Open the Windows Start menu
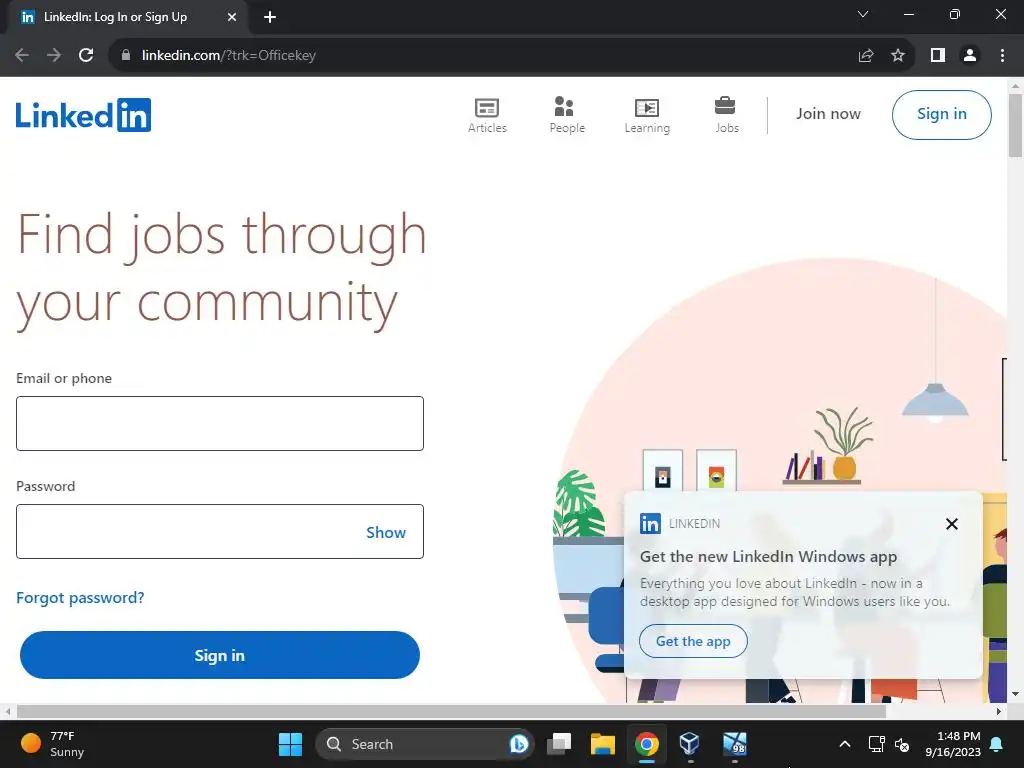The height and width of the screenshot is (768, 1024). click(290, 744)
